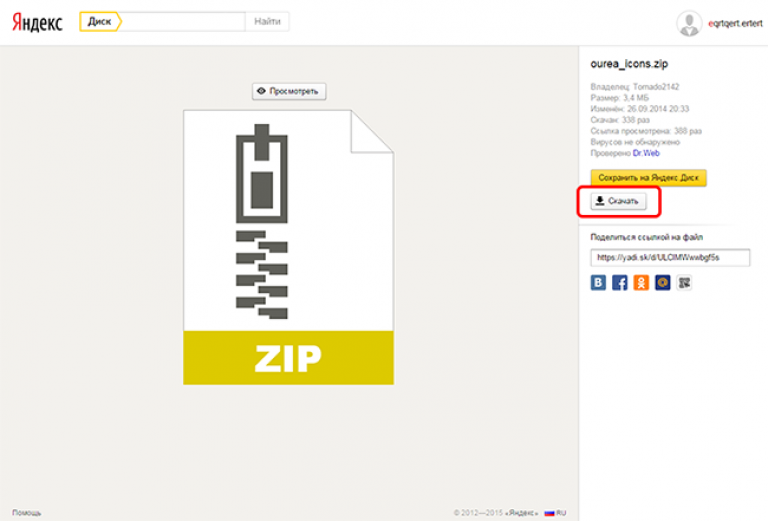
Task: Share link via Odnoklassniki icon
Action: [641, 283]
